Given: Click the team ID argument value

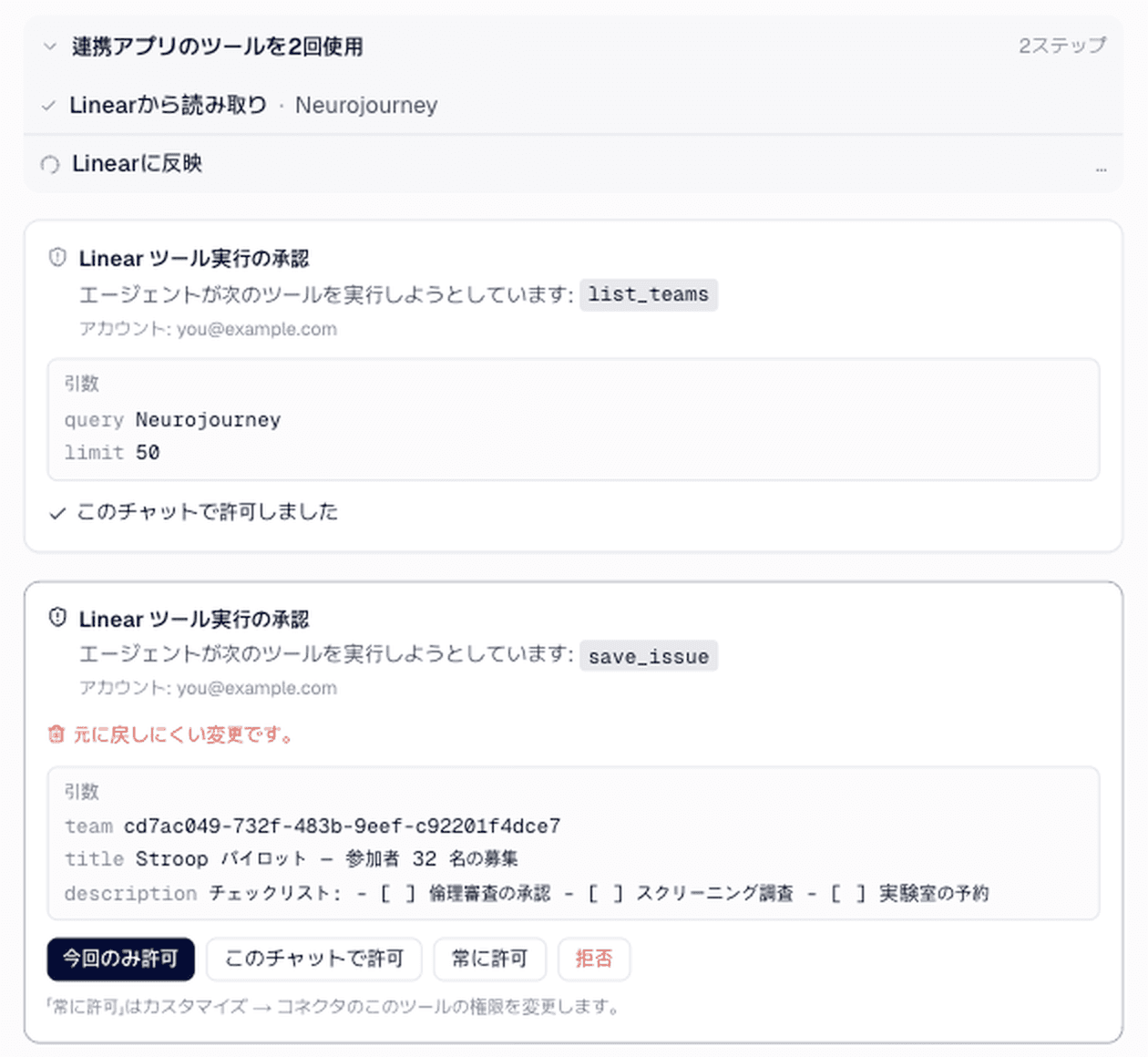Looking at the screenshot, I should [x=343, y=826].
